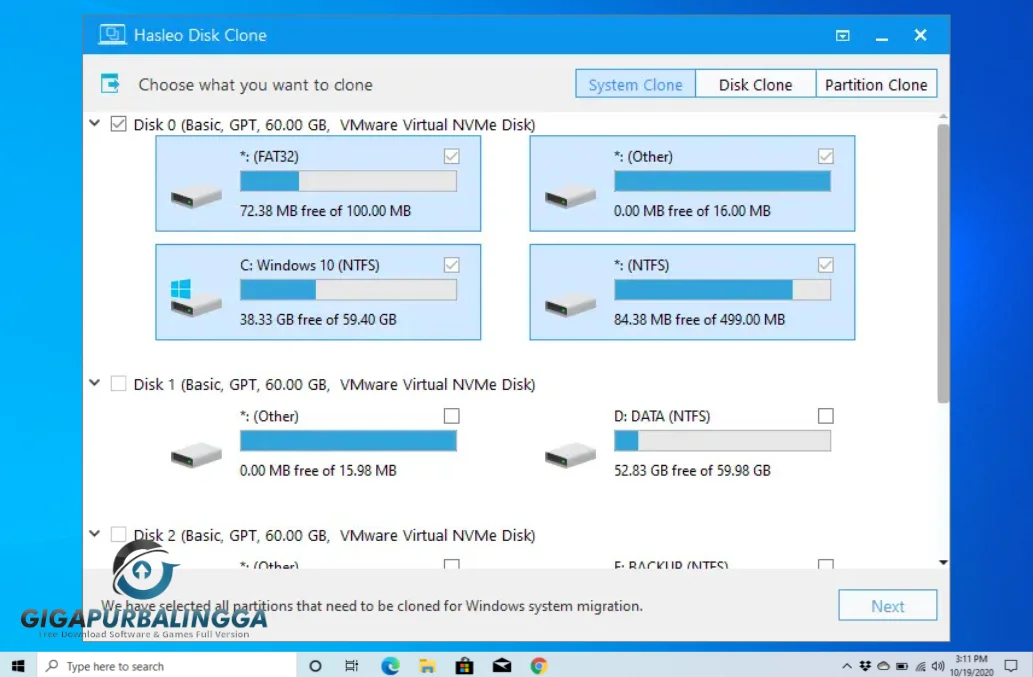Open the Windows Start menu

(18, 666)
